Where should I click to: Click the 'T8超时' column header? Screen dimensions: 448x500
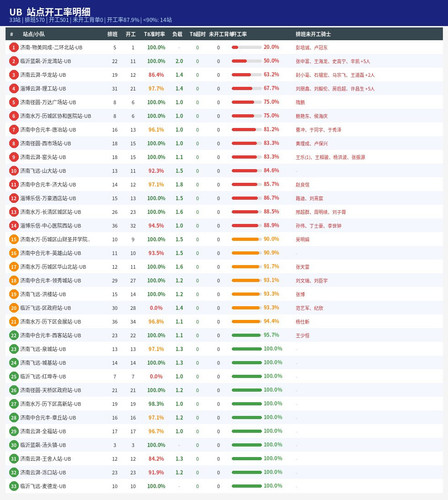coord(197,34)
